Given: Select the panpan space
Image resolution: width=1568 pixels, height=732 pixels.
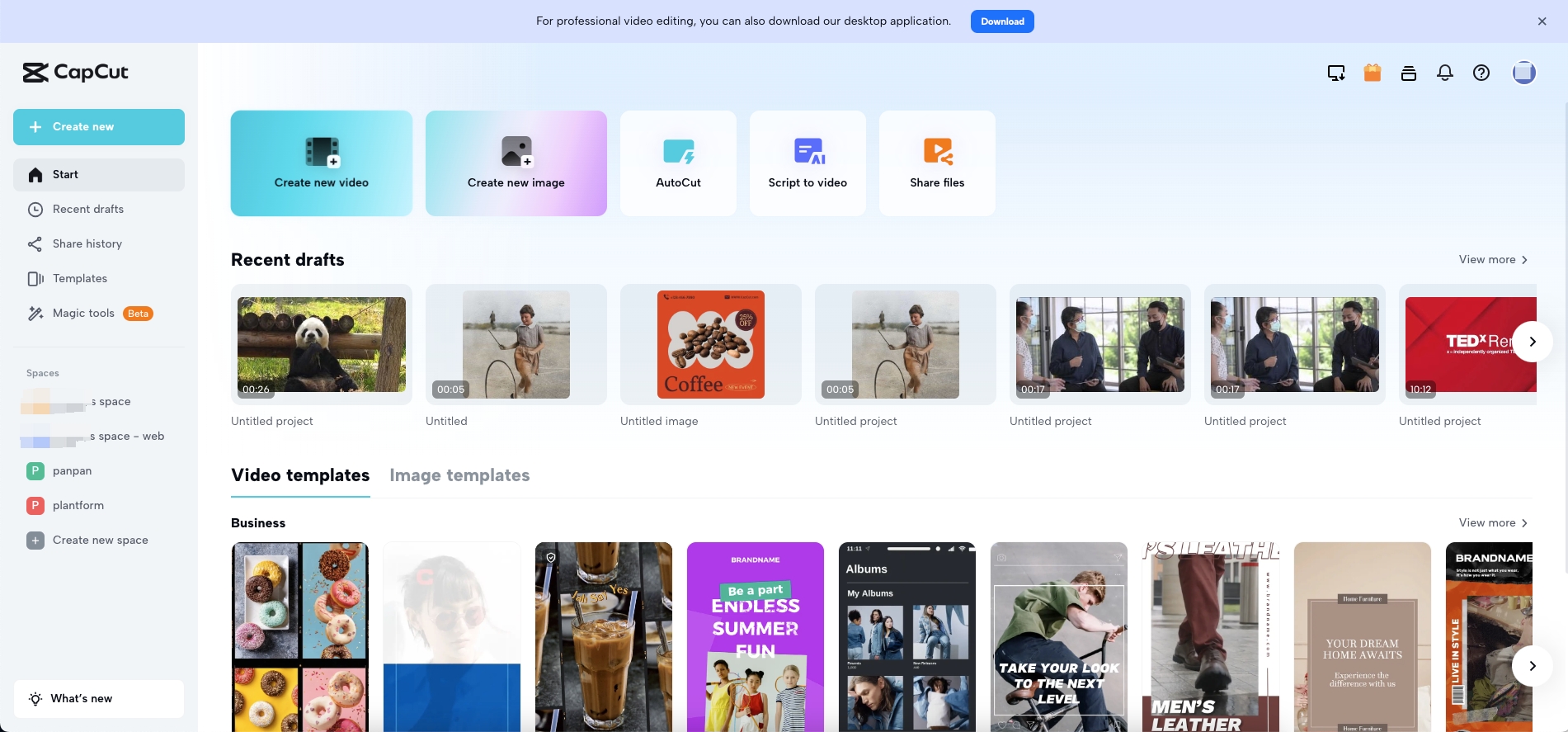Looking at the screenshot, I should pos(99,471).
